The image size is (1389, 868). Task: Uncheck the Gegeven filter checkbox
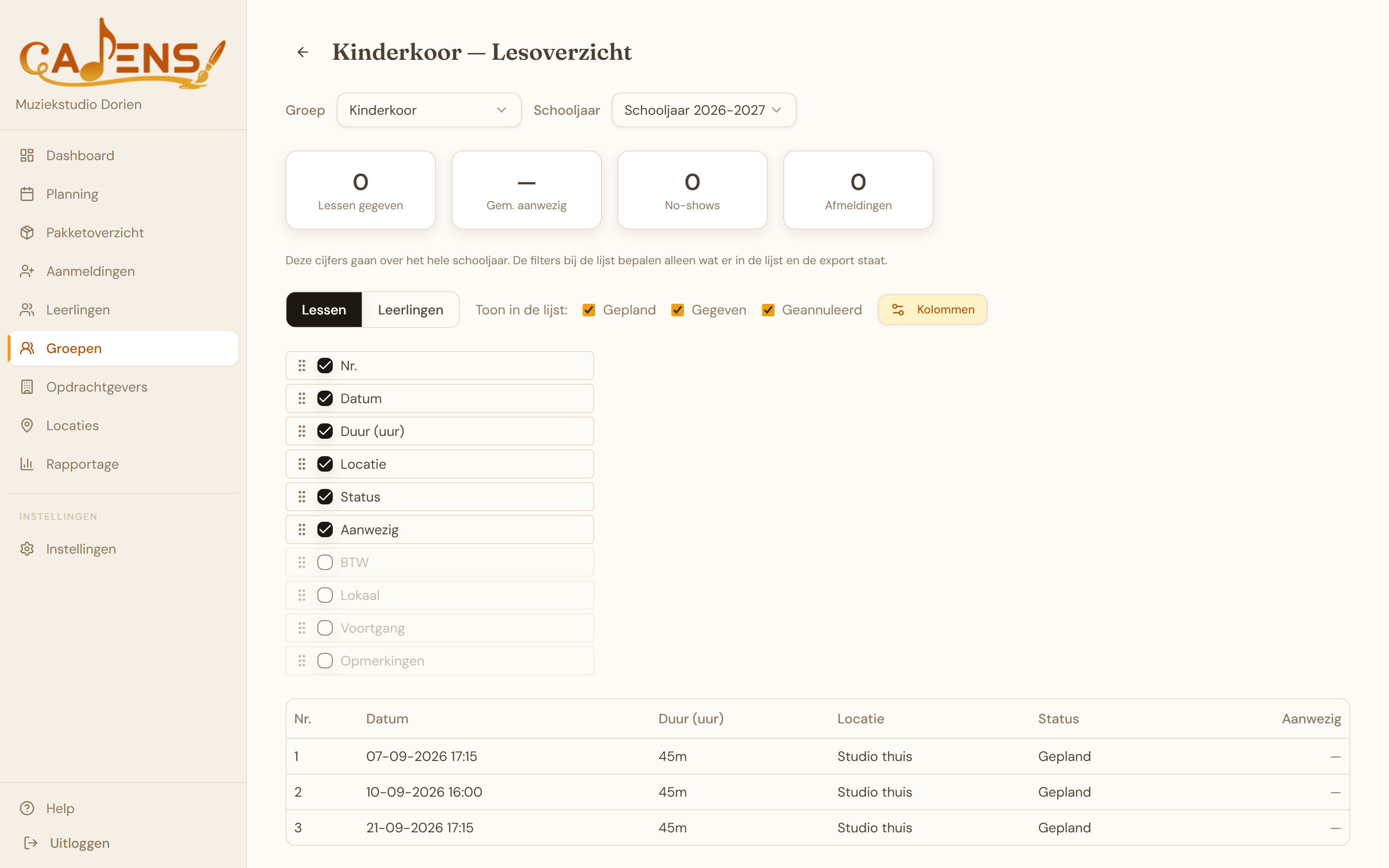click(x=677, y=310)
